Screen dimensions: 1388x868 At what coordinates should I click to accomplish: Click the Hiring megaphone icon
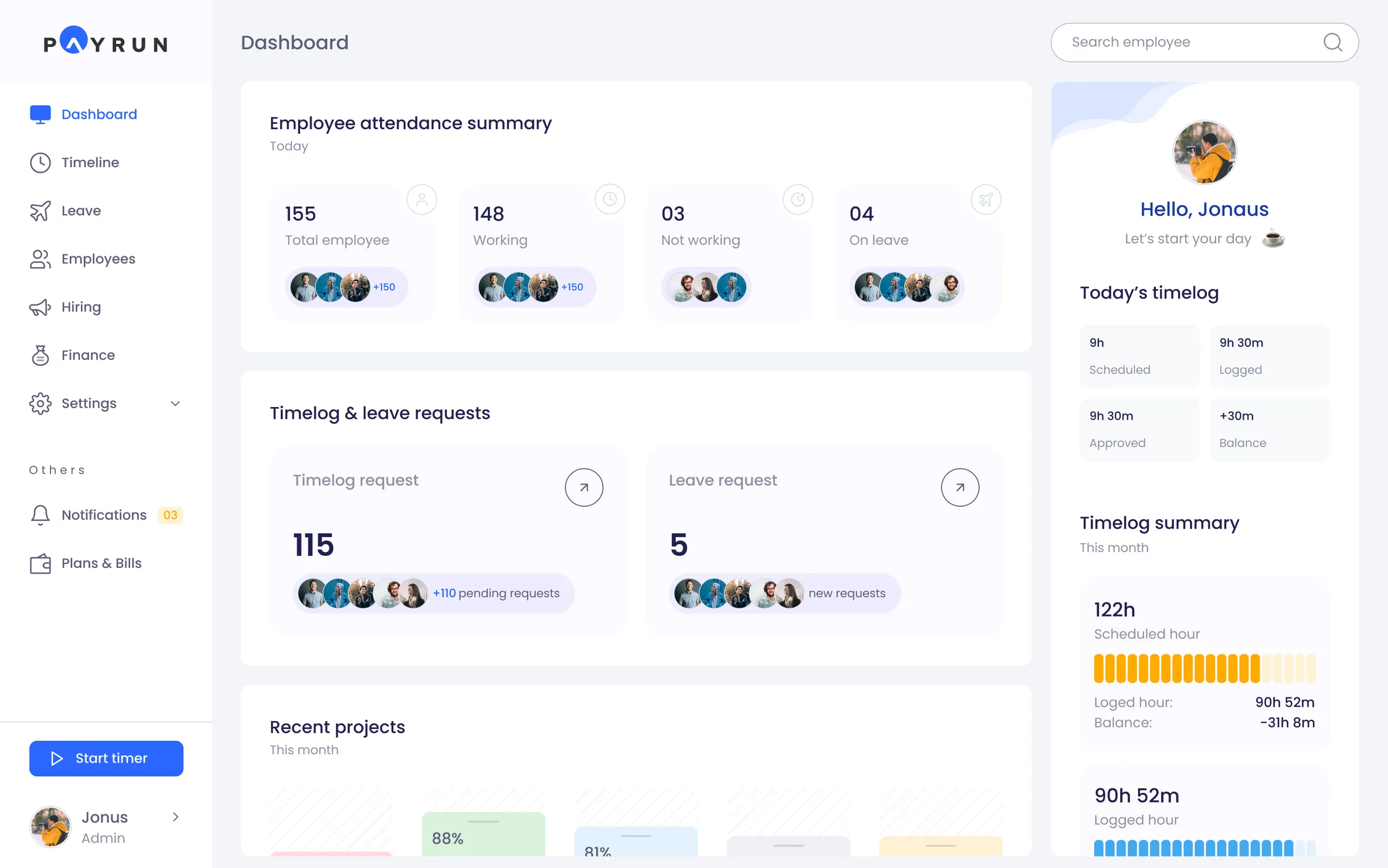pyautogui.click(x=40, y=307)
